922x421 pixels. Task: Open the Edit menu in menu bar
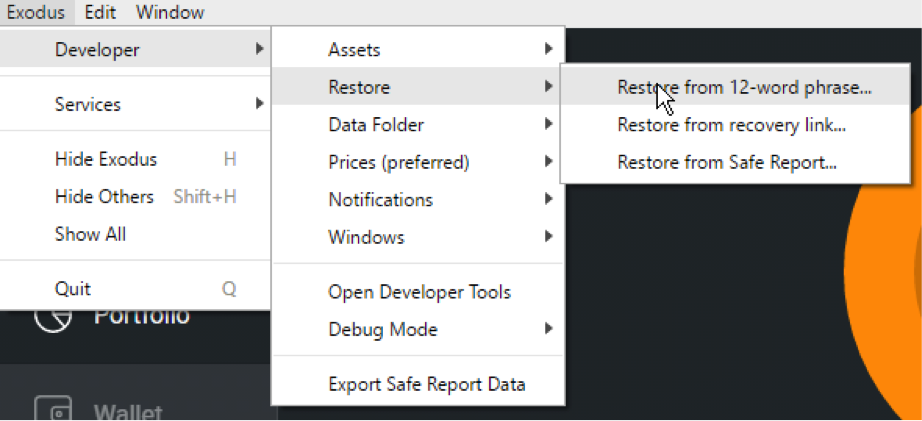click(100, 12)
